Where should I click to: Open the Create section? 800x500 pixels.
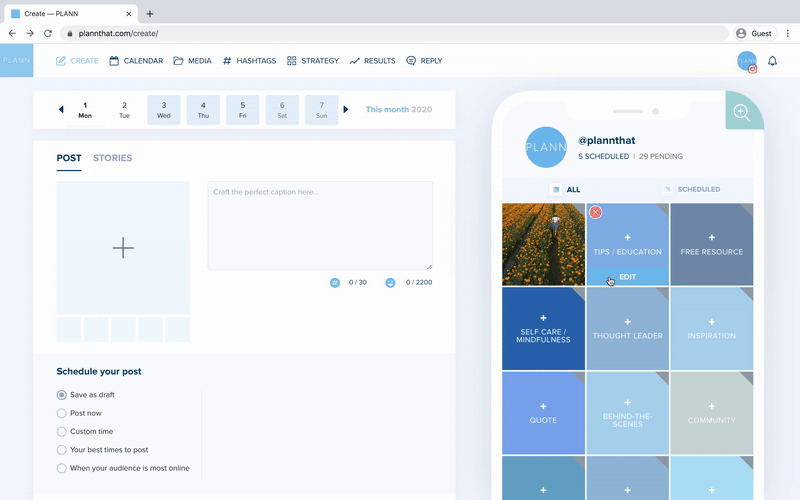click(77, 61)
